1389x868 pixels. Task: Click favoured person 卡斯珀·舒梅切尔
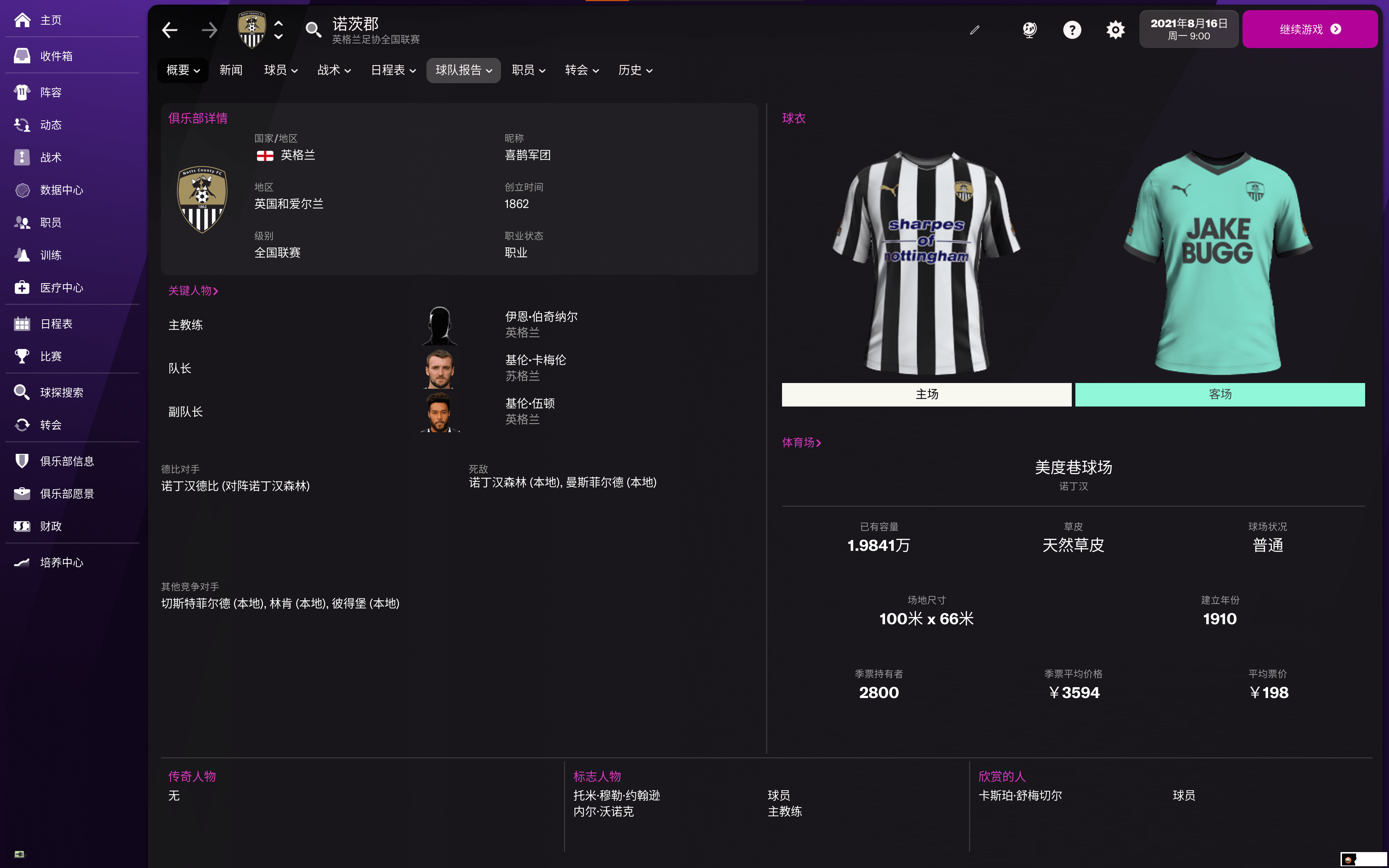(1020, 795)
